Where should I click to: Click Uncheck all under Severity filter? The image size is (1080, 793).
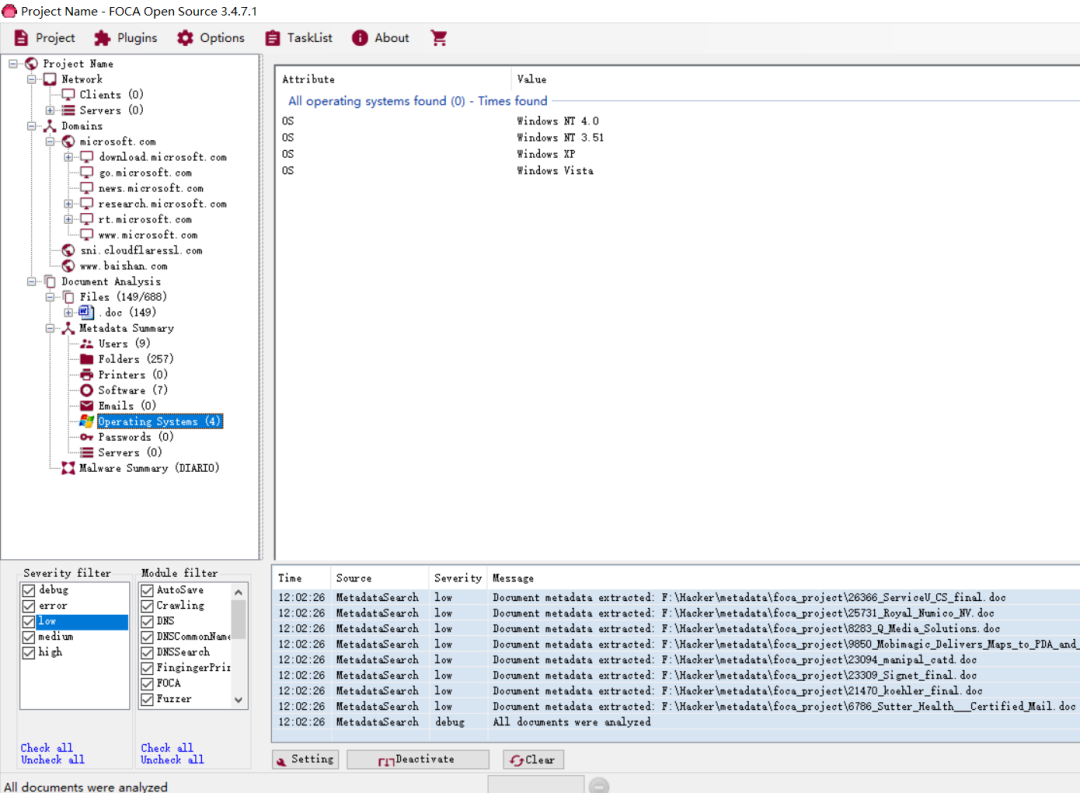pyautogui.click(x=52, y=759)
